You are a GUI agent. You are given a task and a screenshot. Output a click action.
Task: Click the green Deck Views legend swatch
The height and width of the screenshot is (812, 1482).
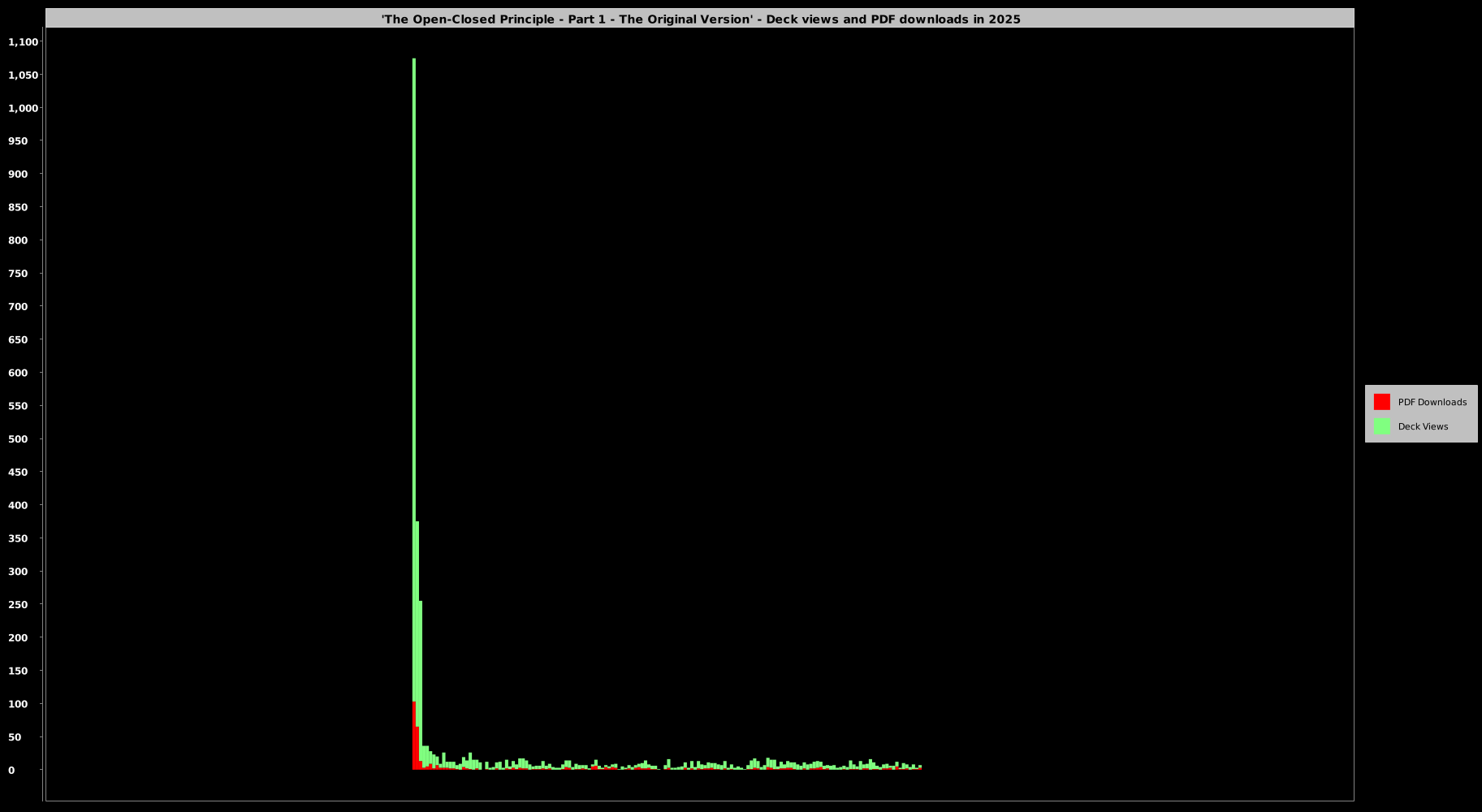pos(1381,426)
